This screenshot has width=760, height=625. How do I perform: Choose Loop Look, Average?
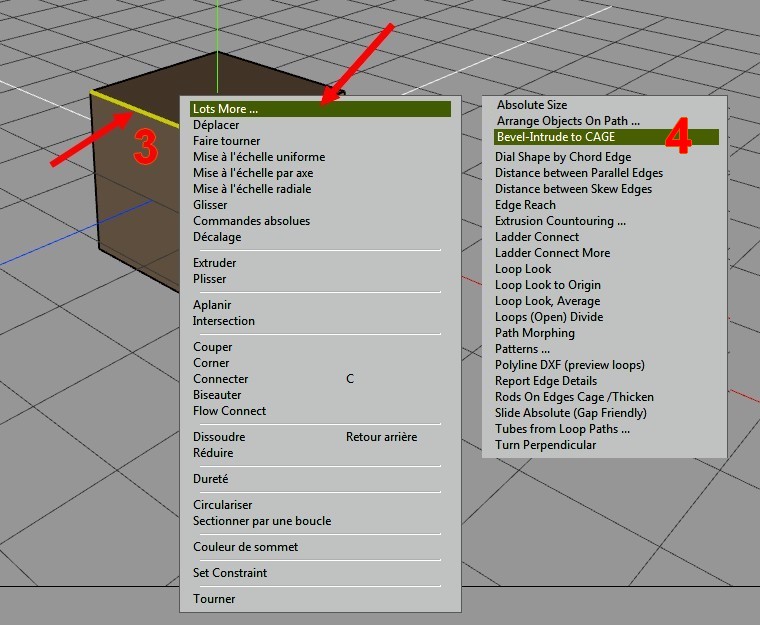pos(547,301)
